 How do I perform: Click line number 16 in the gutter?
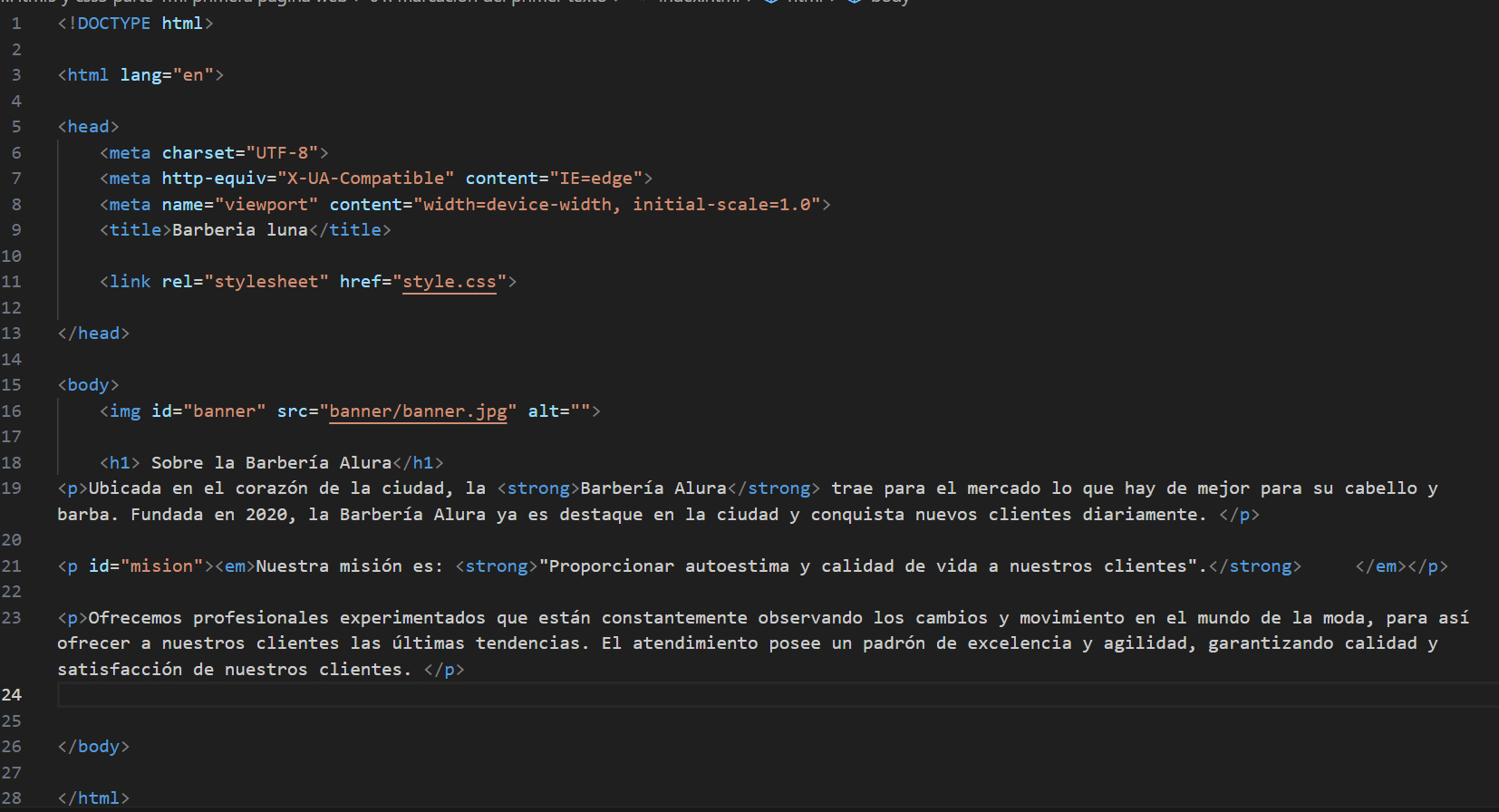click(11, 411)
